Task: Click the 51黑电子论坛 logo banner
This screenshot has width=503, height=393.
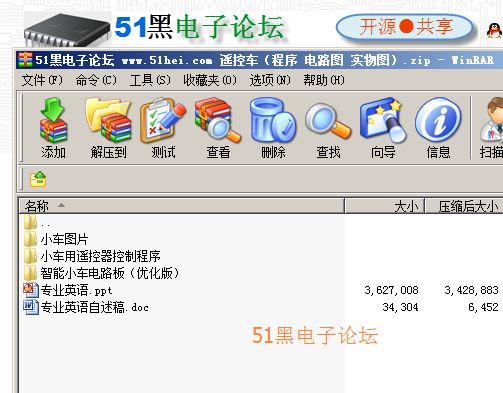Action: (x=199, y=27)
